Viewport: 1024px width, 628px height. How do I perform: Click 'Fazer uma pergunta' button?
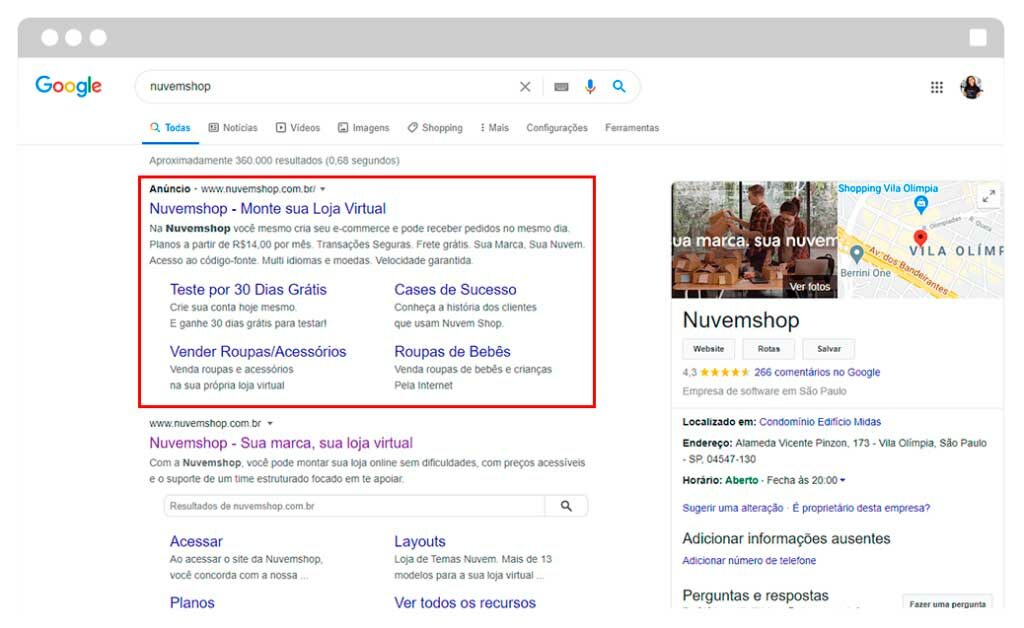click(950, 604)
